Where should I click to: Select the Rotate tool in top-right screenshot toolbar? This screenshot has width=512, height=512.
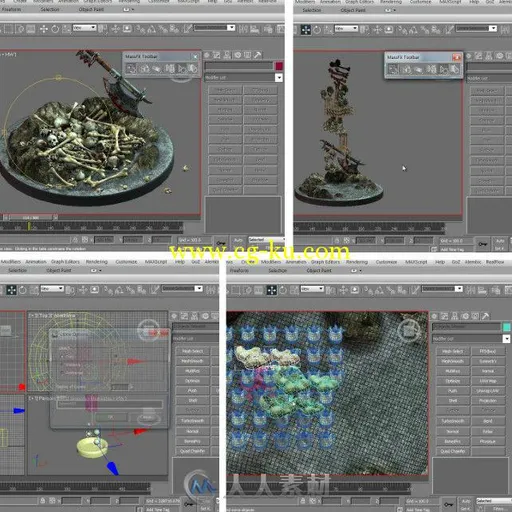317,30
